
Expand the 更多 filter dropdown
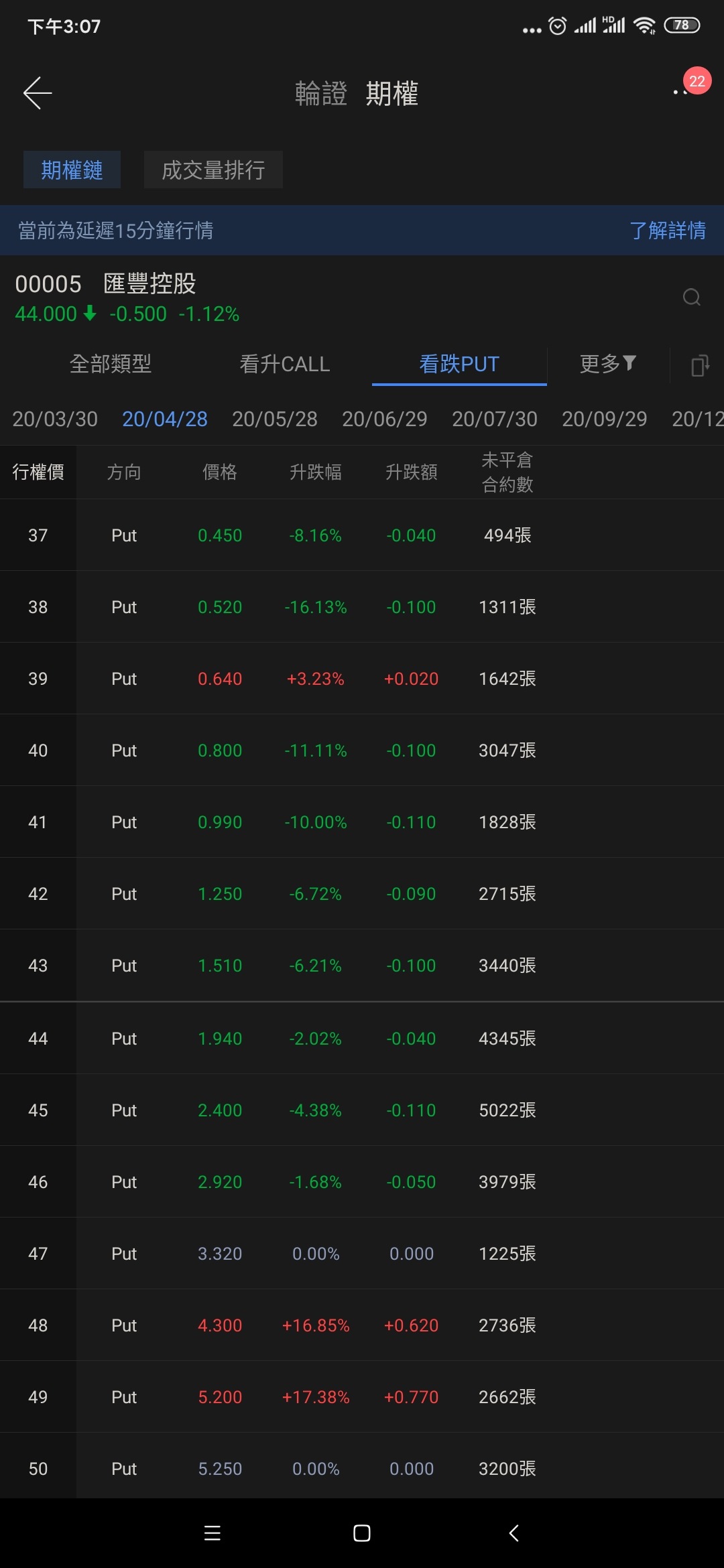coord(607,364)
